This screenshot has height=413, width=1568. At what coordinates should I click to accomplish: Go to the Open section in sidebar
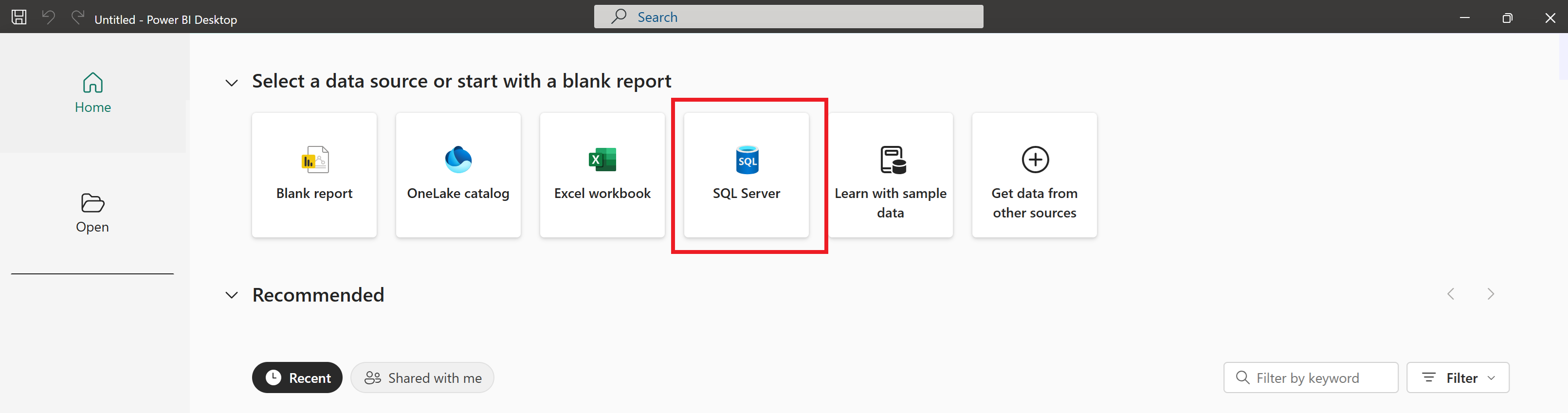click(x=92, y=213)
